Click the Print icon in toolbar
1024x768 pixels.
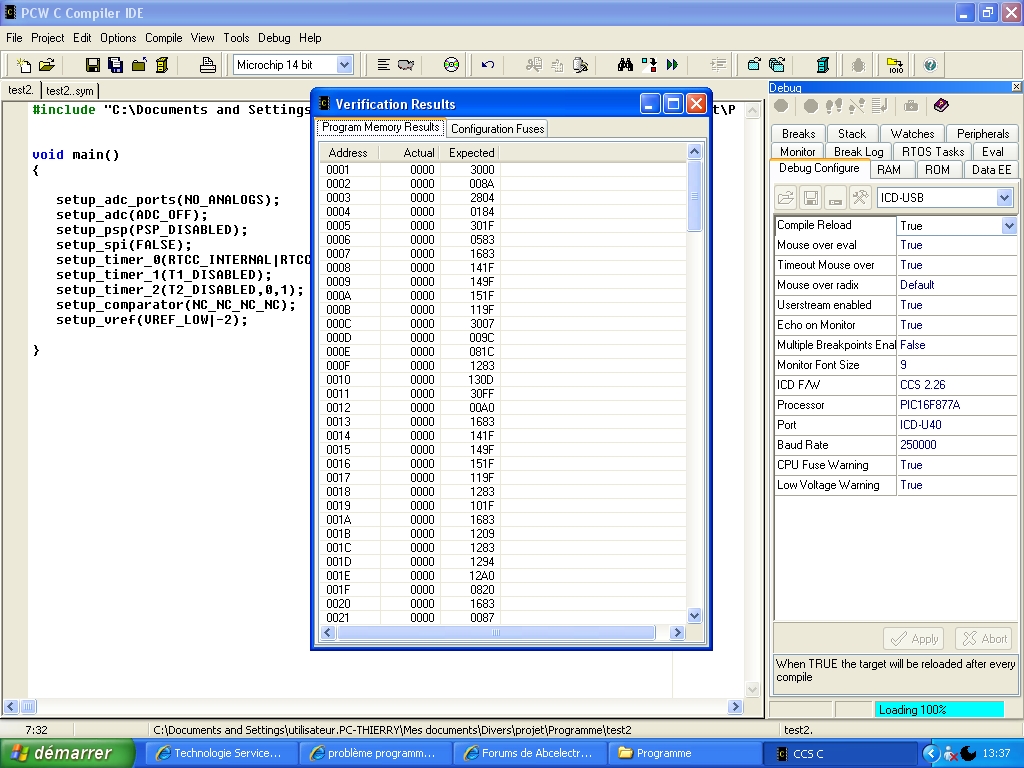208,65
